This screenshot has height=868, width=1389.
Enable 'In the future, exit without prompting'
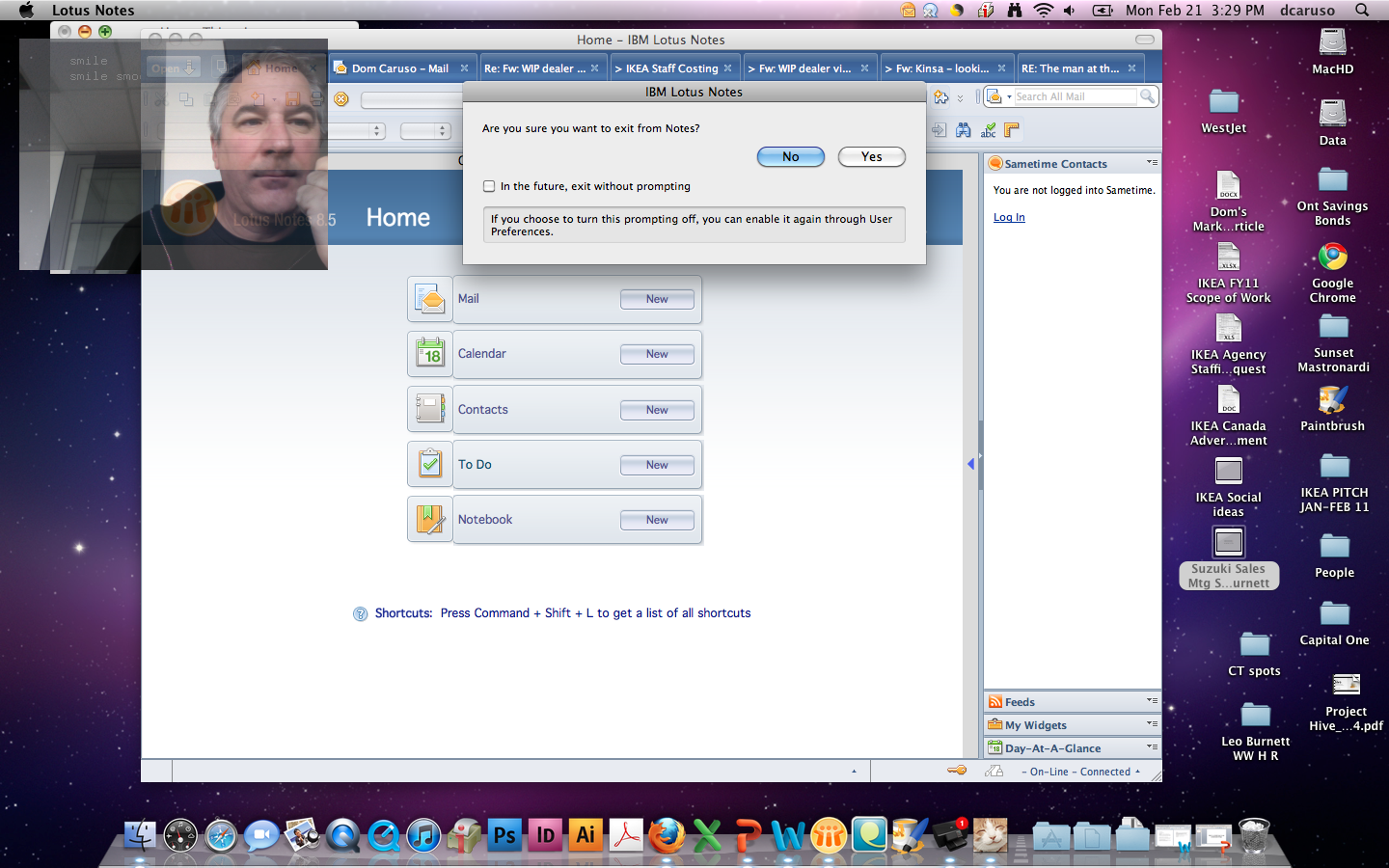(x=489, y=186)
